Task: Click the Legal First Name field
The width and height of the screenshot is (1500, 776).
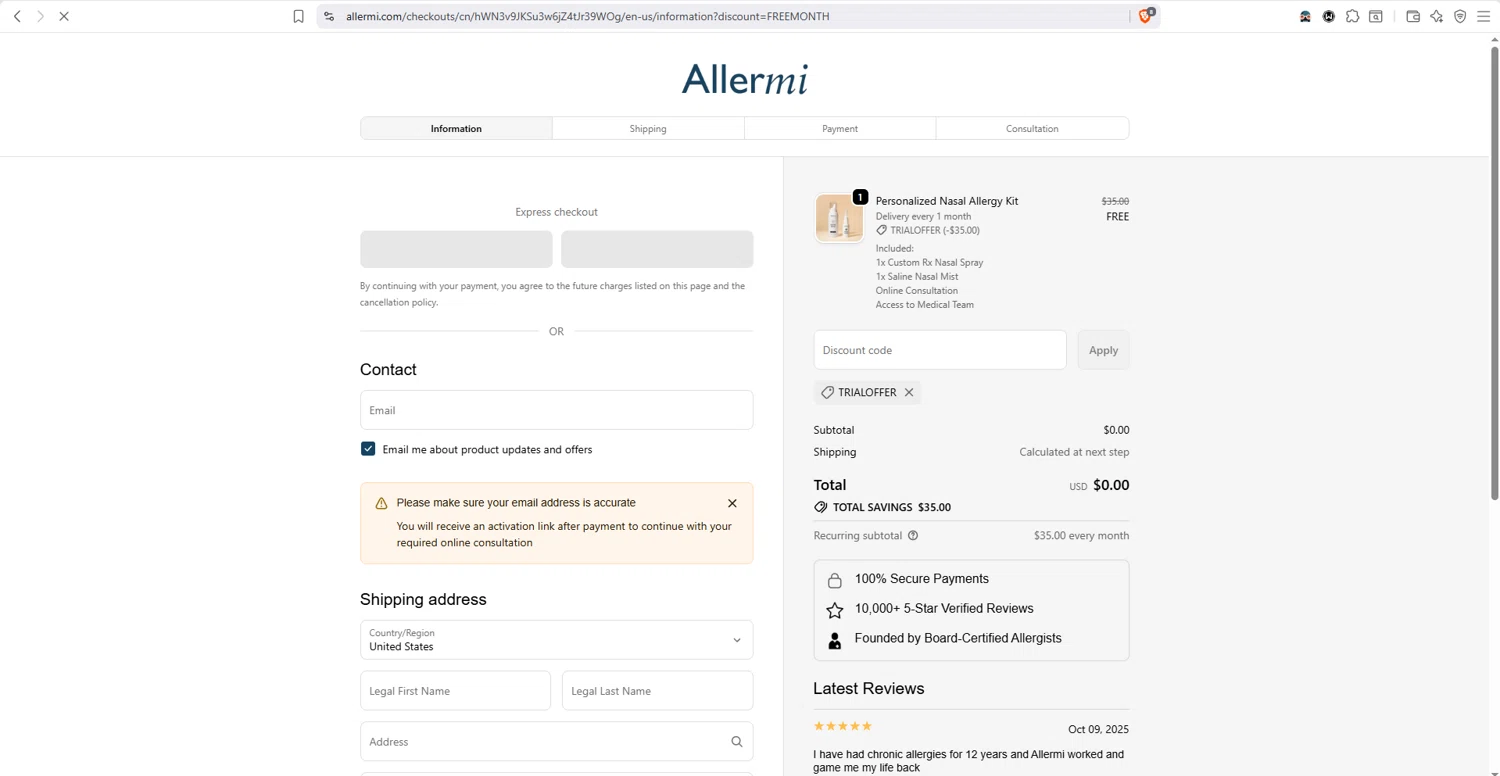Action: pyautogui.click(x=455, y=691)
